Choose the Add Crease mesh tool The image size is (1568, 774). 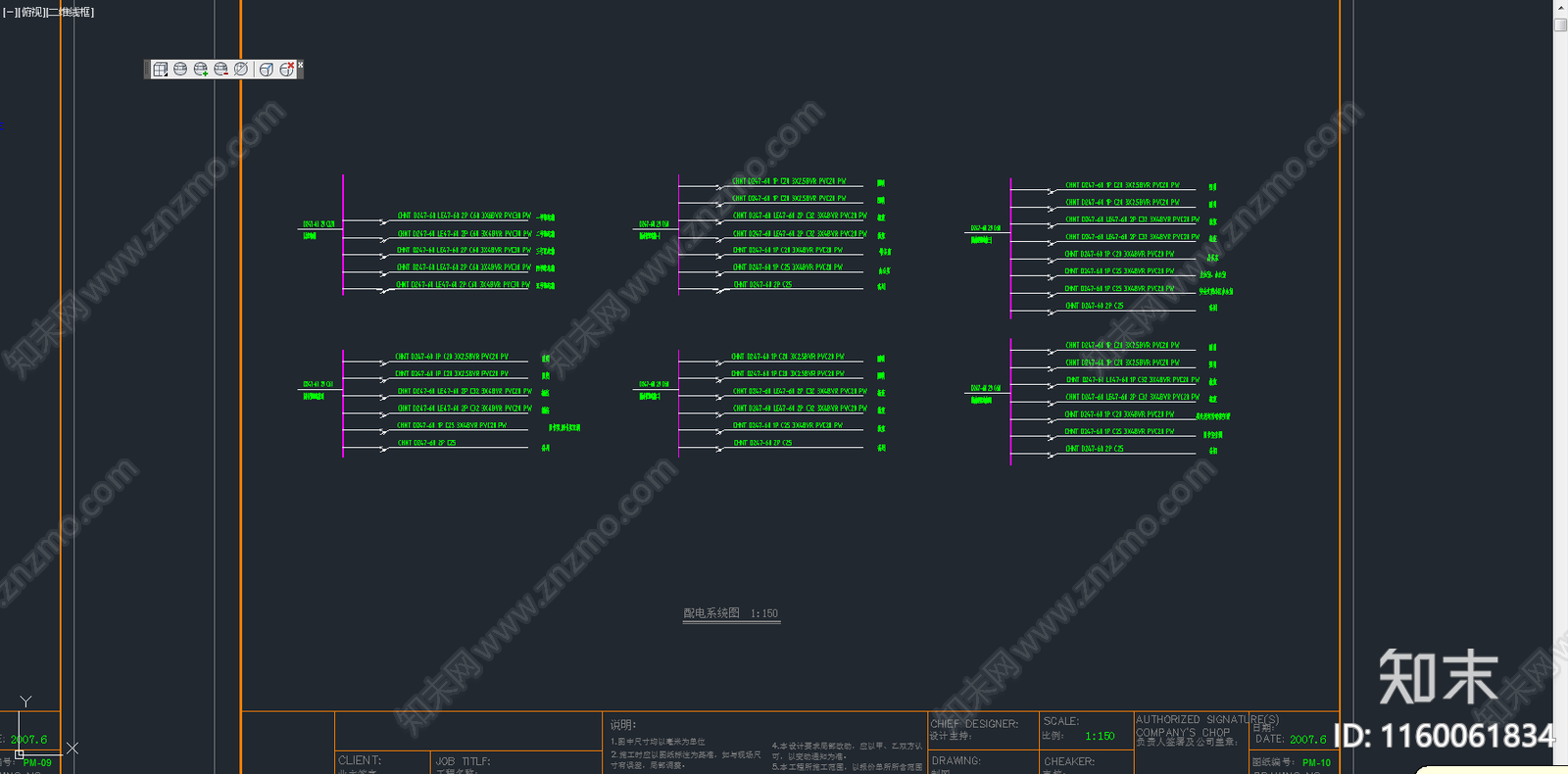pos(266,70)
